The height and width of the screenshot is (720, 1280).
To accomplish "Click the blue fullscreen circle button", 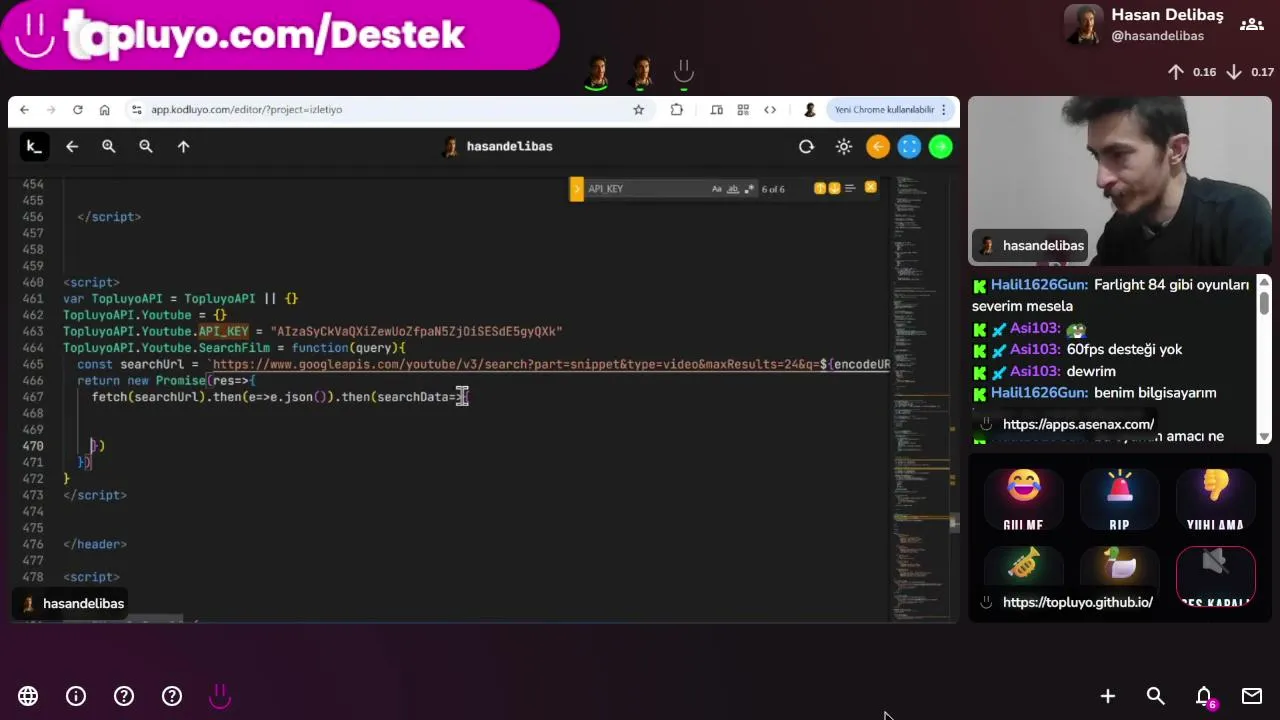I will pos(909,147).
